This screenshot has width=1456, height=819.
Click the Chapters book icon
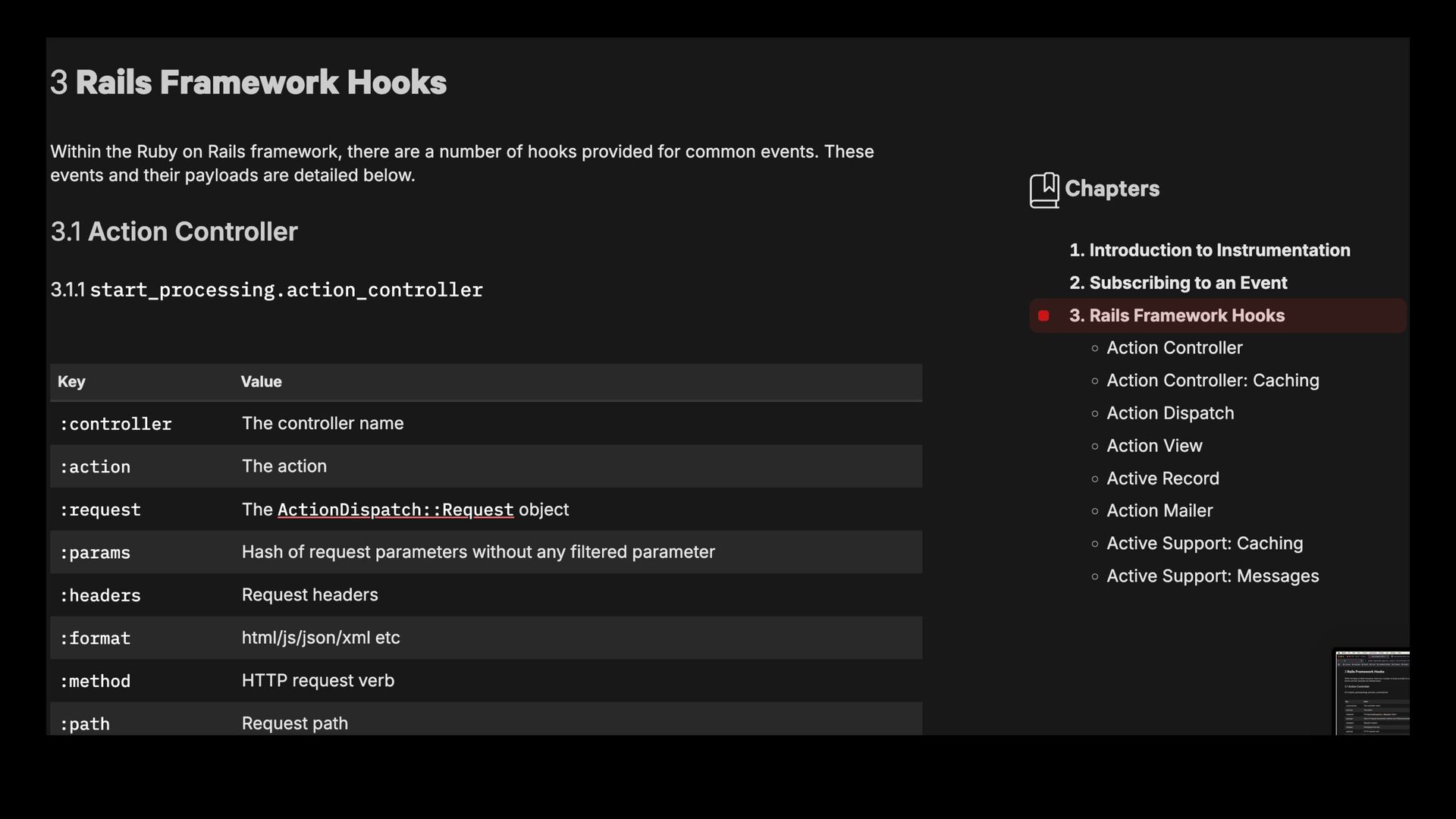coord(1043,190)
